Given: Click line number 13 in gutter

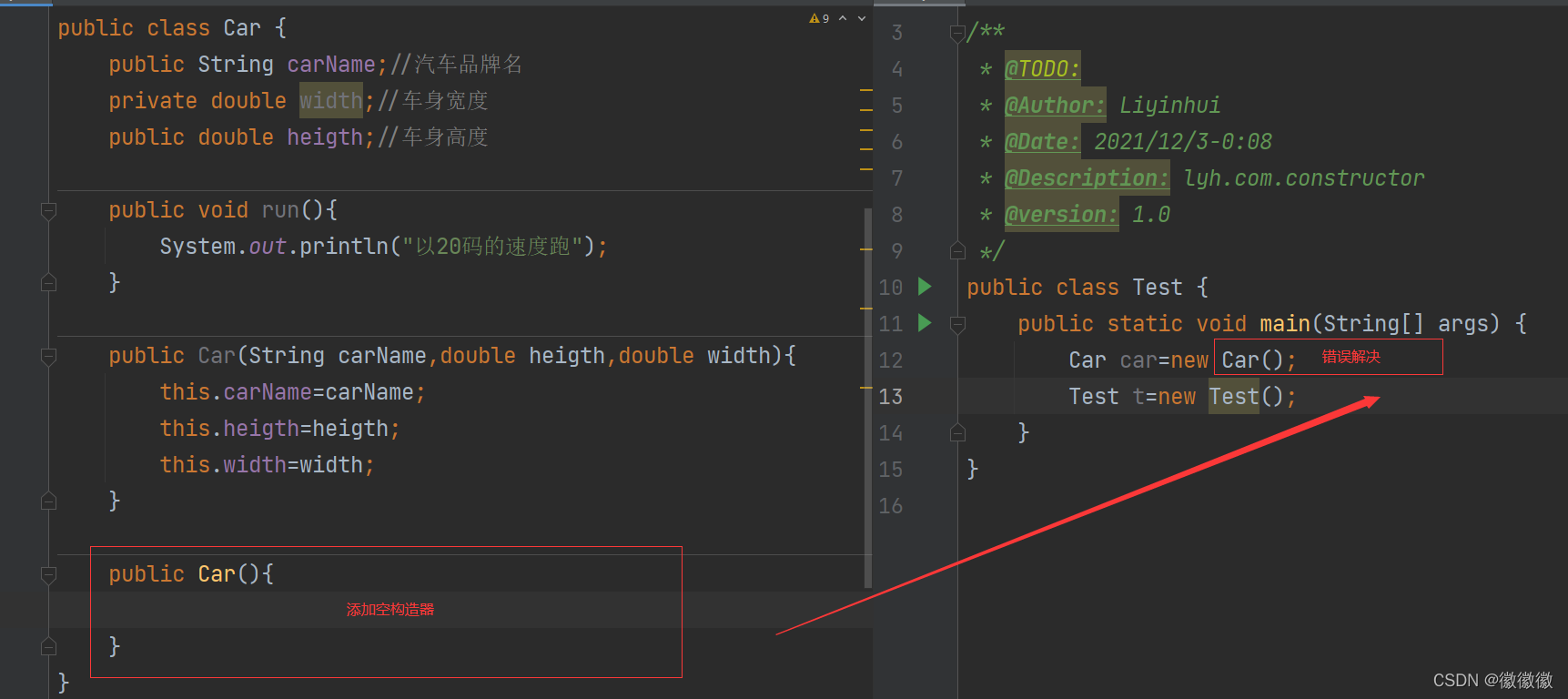Looking at the screenshot, I should tap(891, 397).
